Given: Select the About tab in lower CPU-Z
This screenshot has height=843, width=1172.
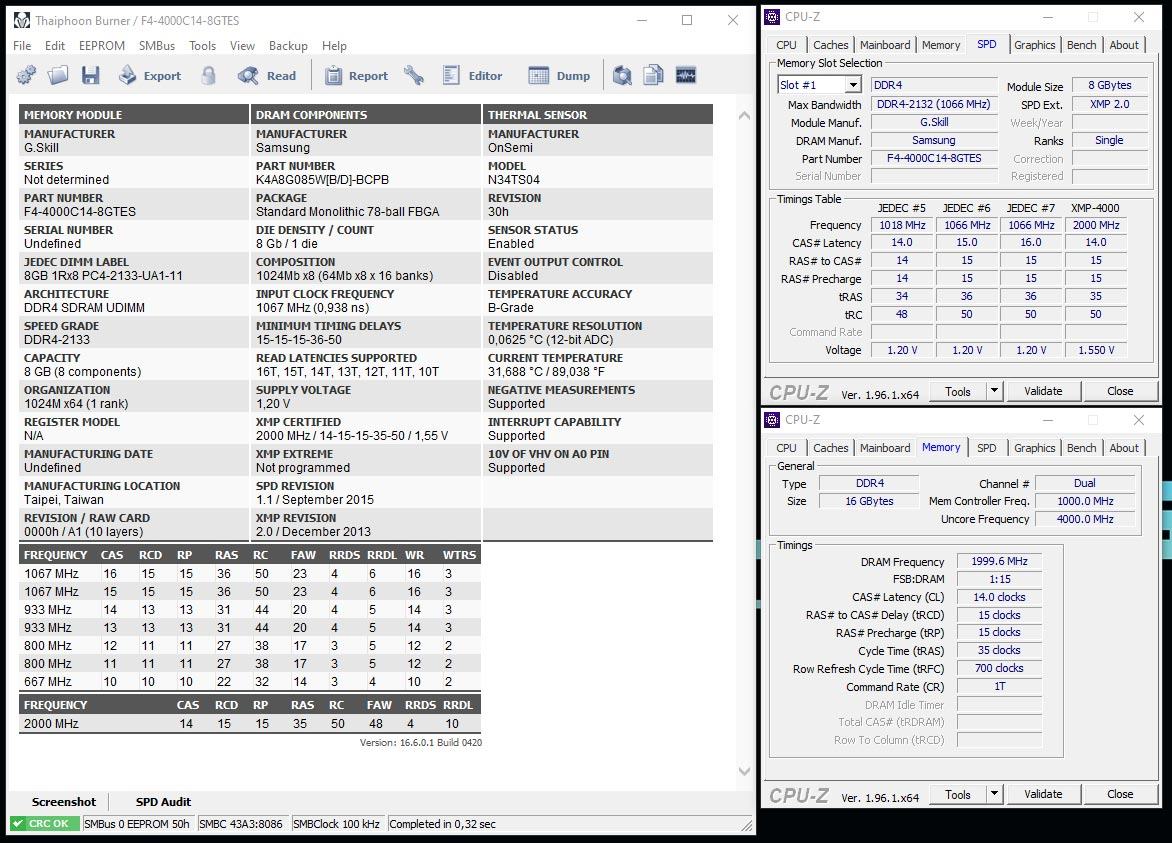Looking at the screenshot, I should 1124,448.
